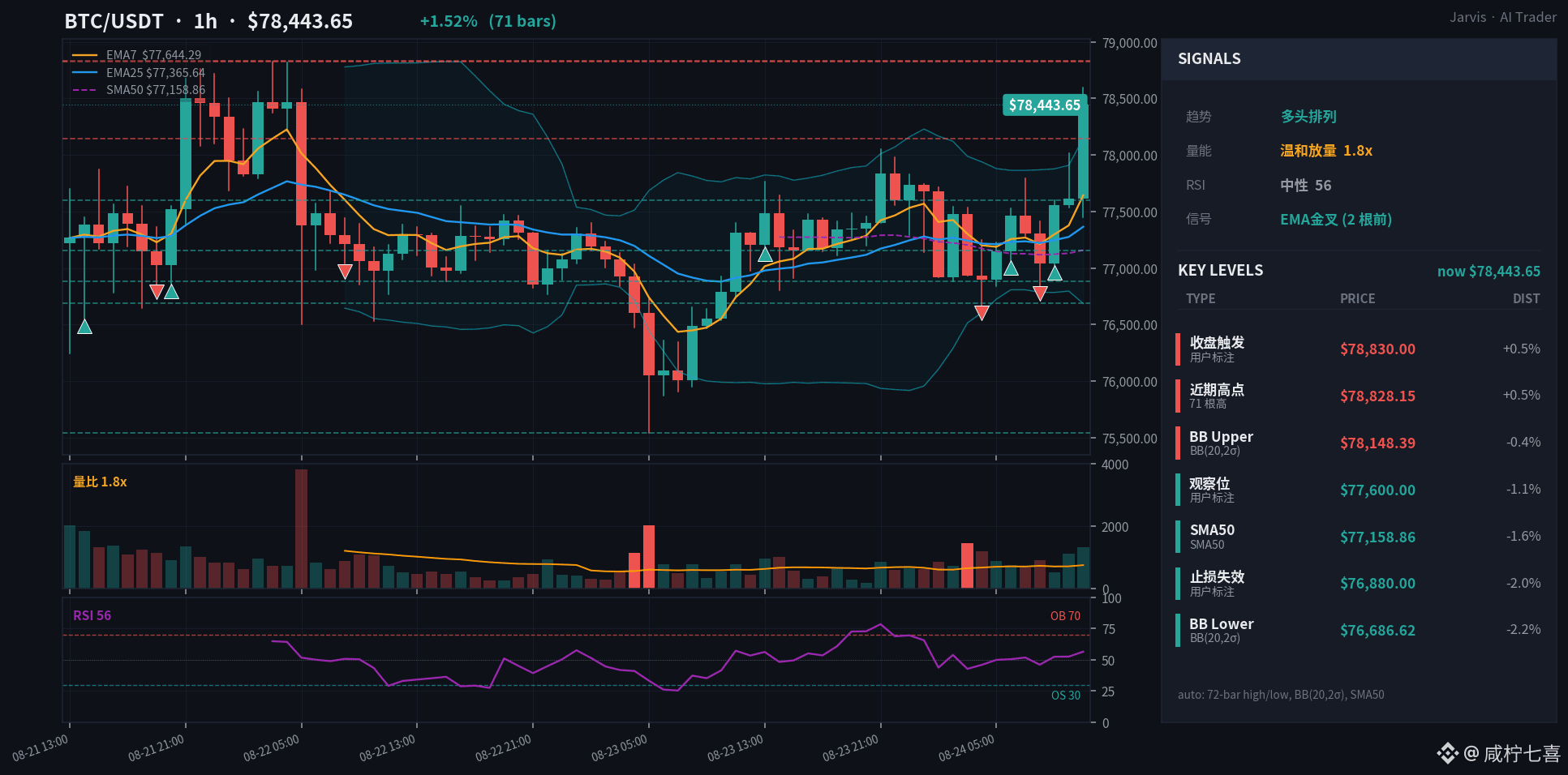Click the auto: 72-bar high/low footer note
The width and height of the screenshot is (1568, 775).
(x=1281, y=695)
